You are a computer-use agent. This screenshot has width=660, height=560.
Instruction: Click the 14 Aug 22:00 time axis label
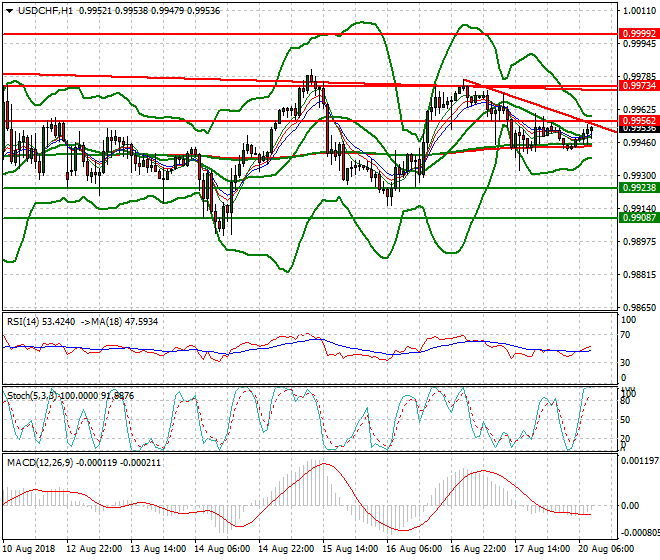click(286, 549)
